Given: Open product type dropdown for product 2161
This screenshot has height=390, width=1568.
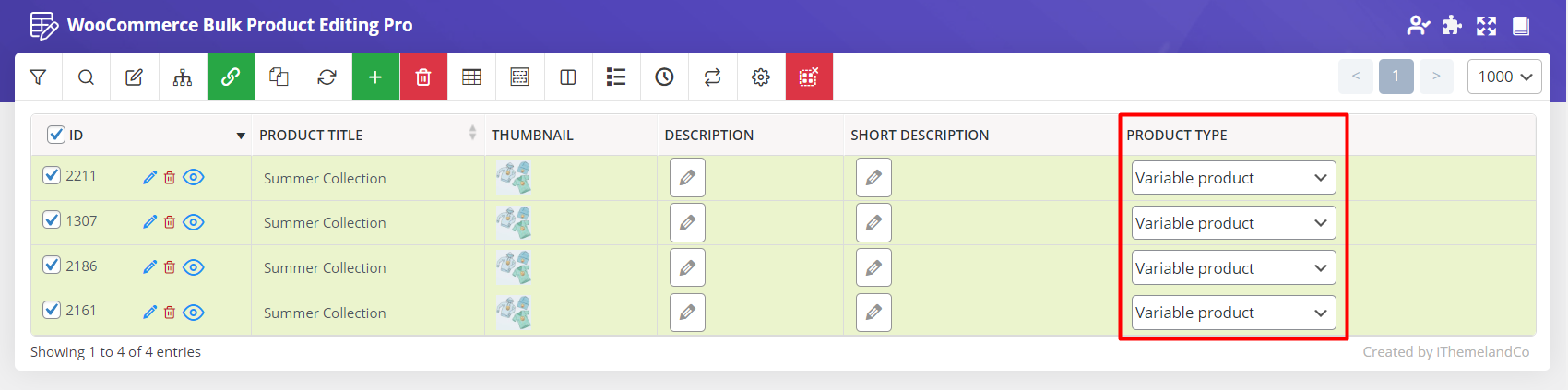Looking at the screenshot, I should point(1233,313).
